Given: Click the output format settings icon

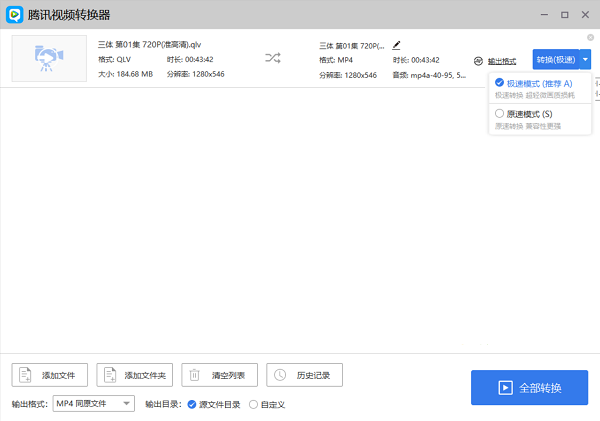Looking at the screenshot, I should point(478,61).
